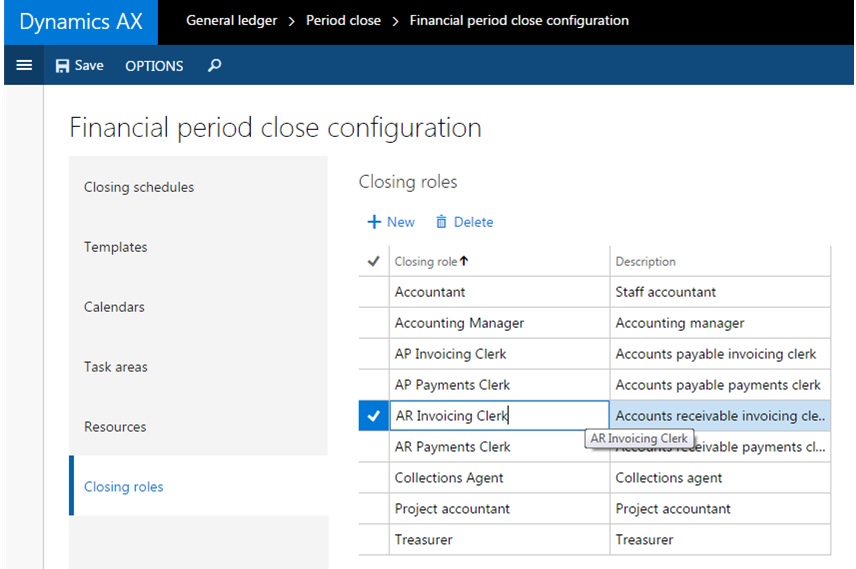The width and height of the screenshot is (856, 569).
Task: Click the plus icon to add New role
Action: point(374,222)
